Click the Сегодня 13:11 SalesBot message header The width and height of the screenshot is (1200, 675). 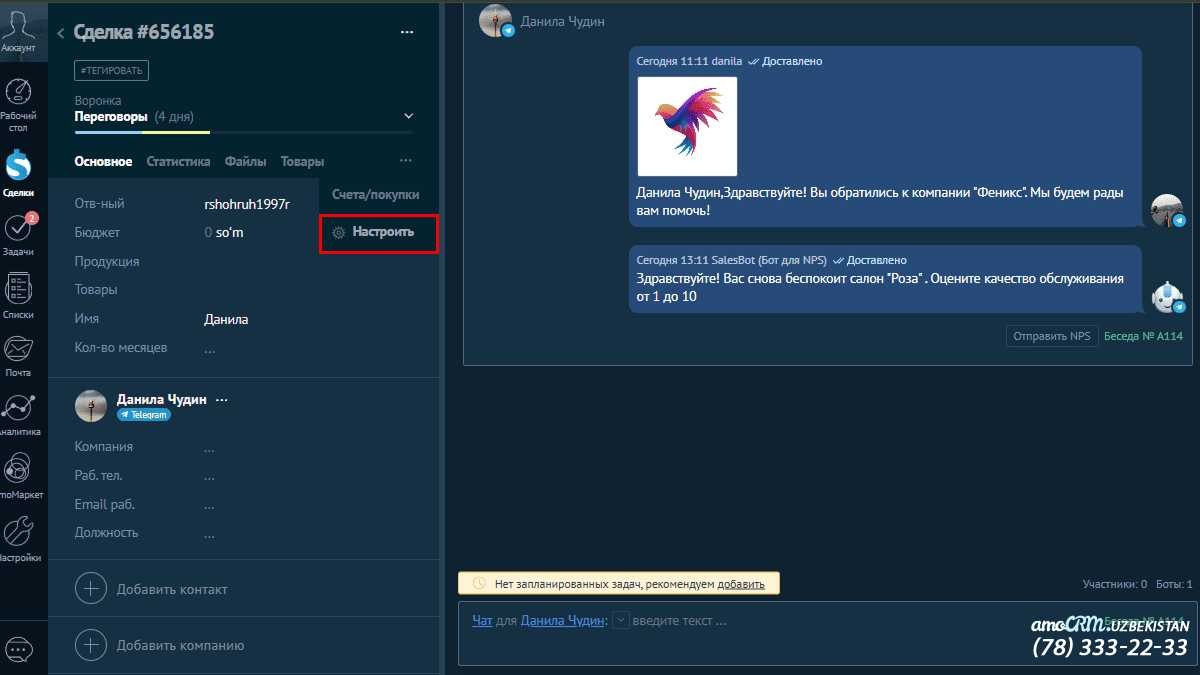tap(772, 260)
